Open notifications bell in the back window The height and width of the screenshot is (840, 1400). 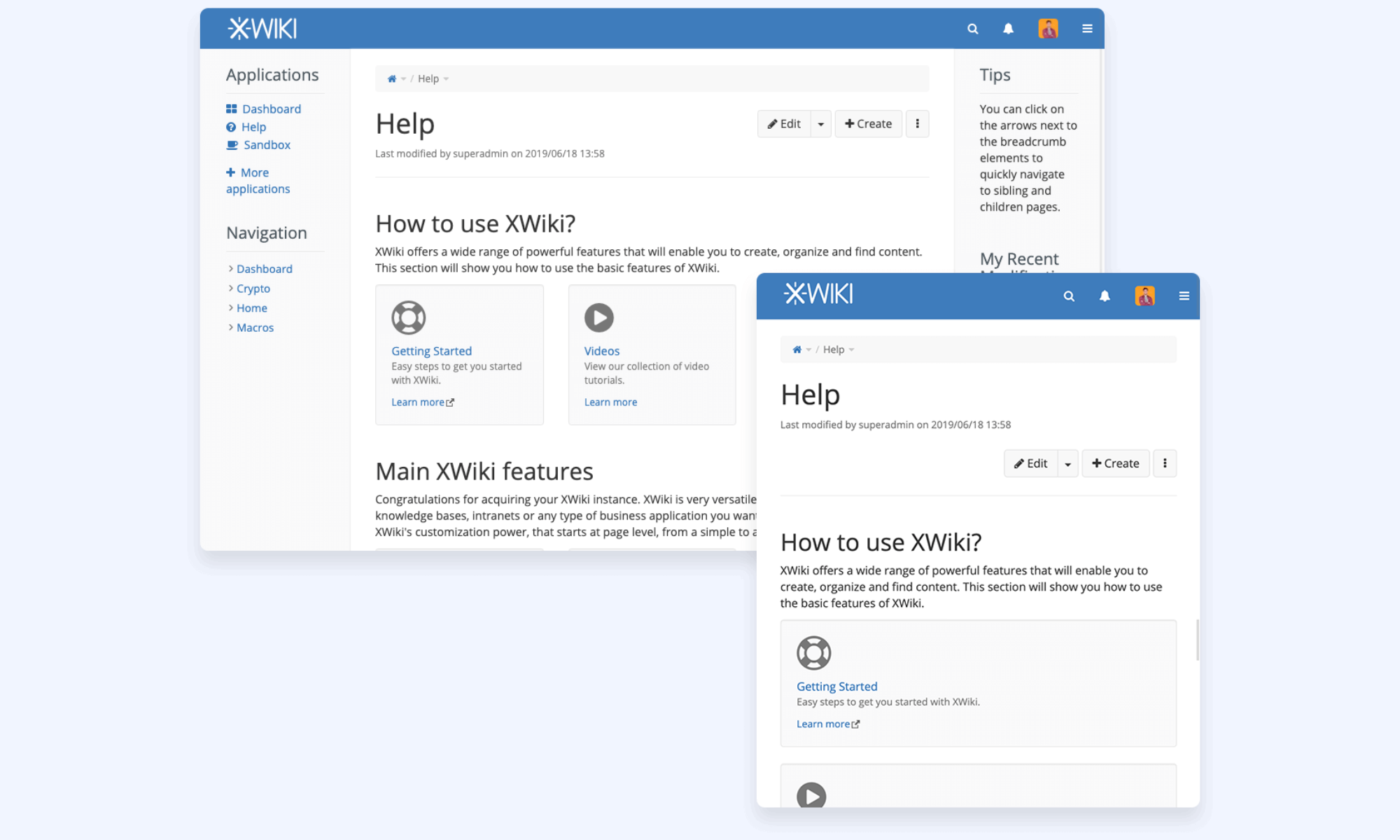tap(1008, 29)
